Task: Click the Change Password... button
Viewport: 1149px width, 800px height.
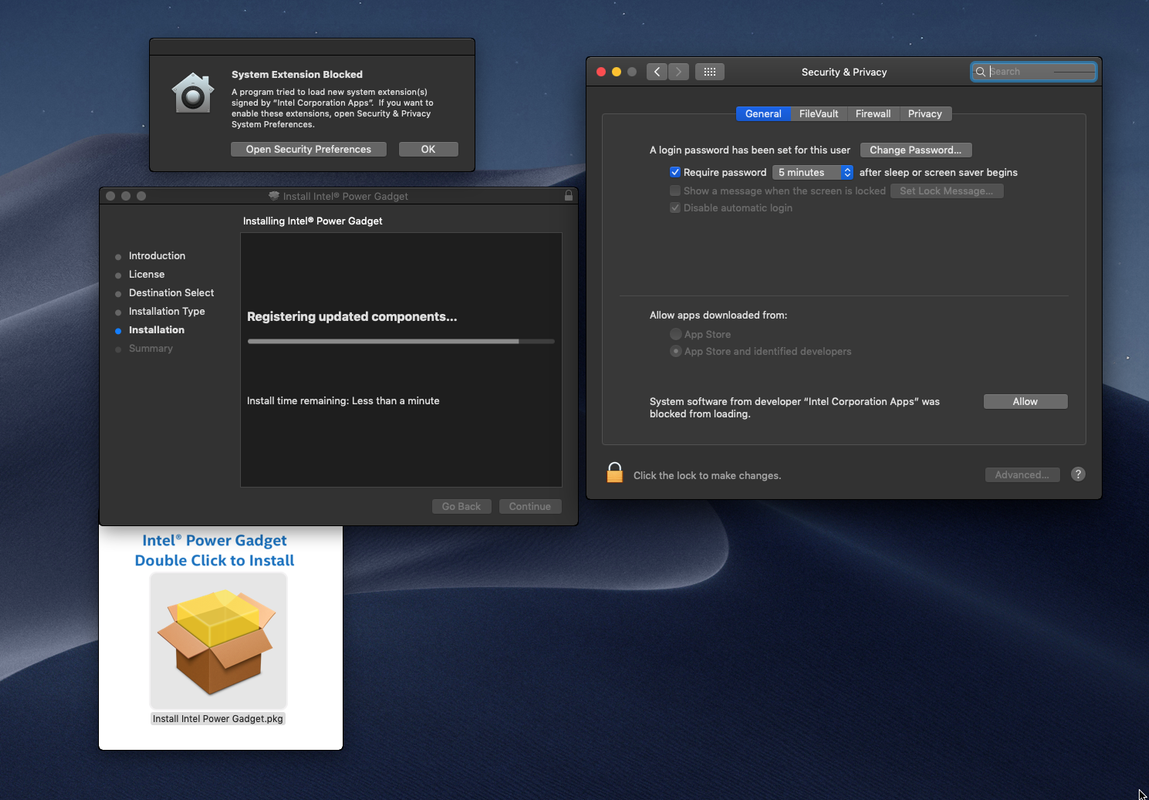Action: 915,150
